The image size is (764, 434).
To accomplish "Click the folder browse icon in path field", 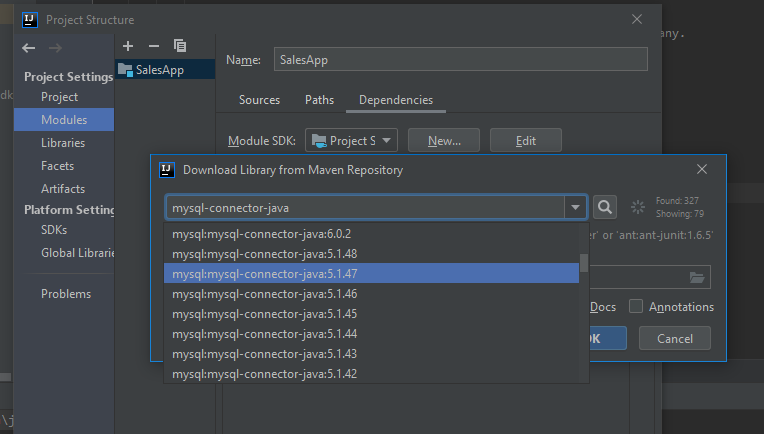I will pos(697,277).
